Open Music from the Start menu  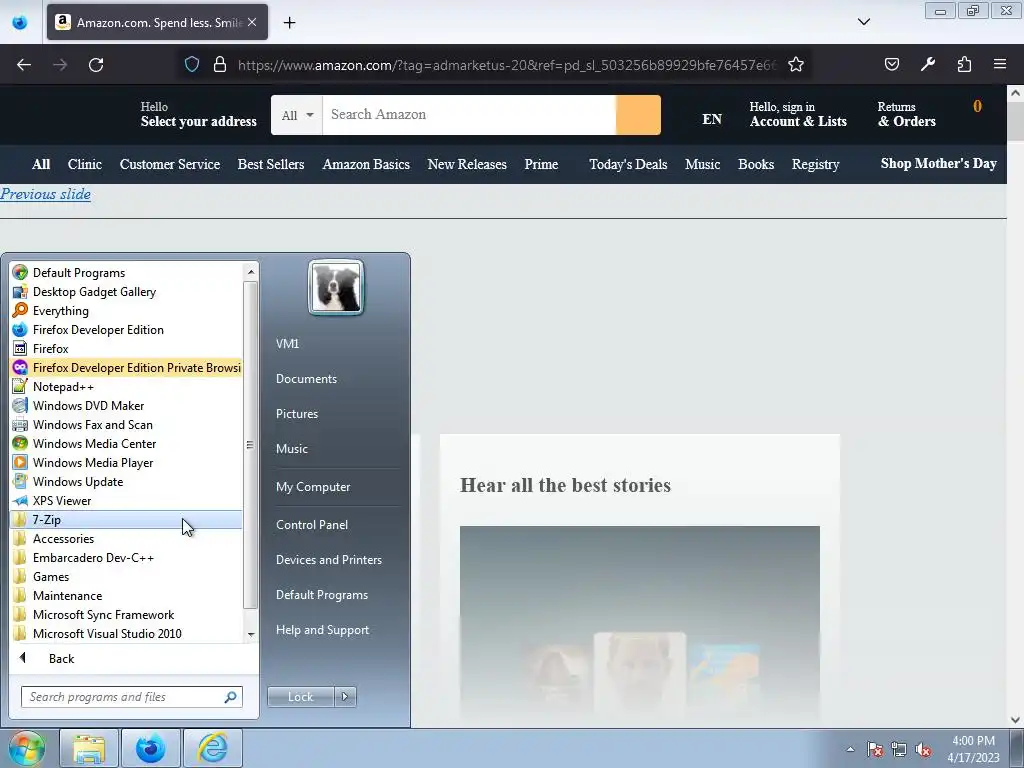click(291, 449)
